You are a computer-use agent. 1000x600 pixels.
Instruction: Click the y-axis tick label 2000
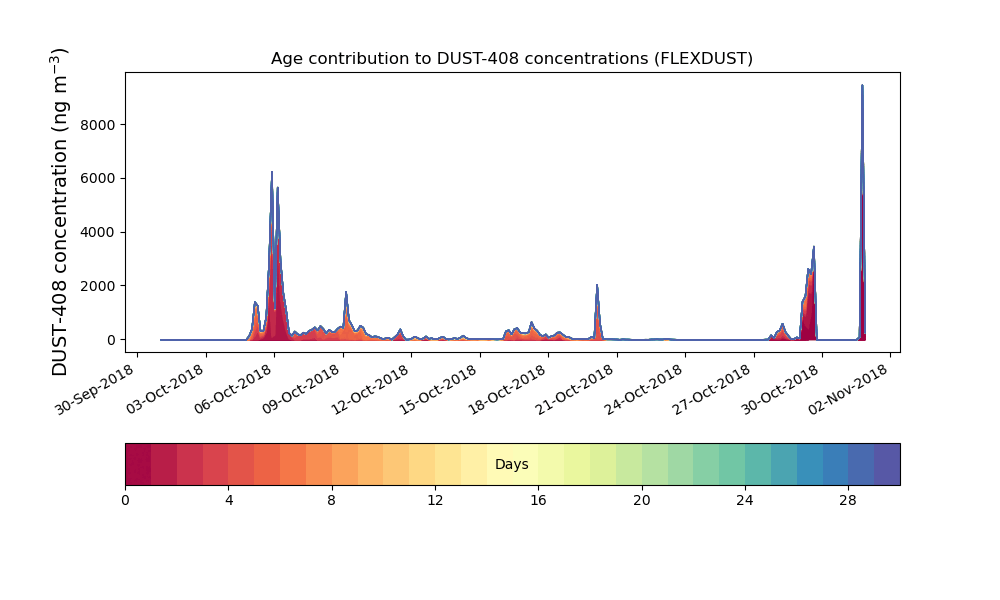[98, 286]
